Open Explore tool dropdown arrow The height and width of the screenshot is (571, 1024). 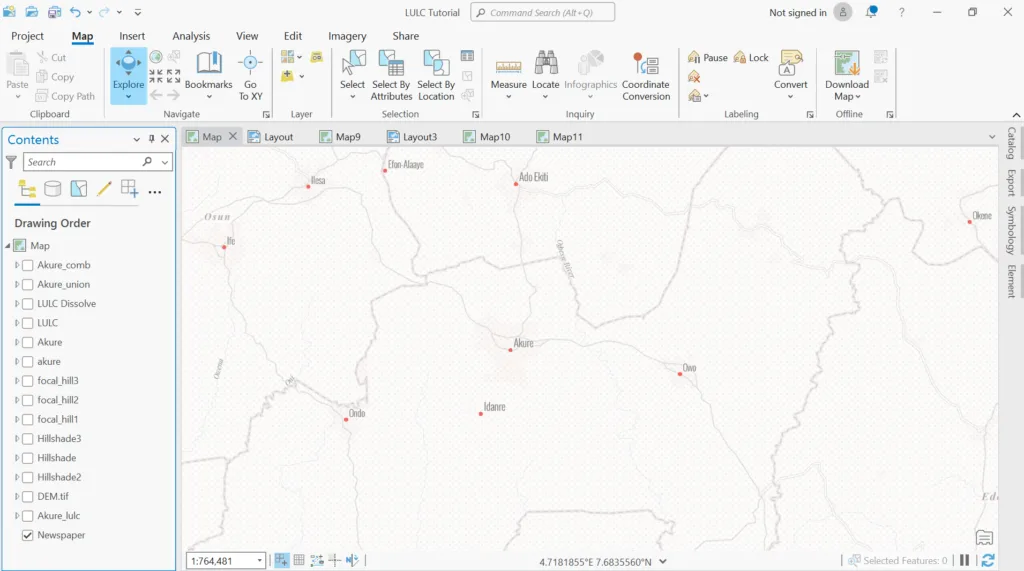[128, 97]
